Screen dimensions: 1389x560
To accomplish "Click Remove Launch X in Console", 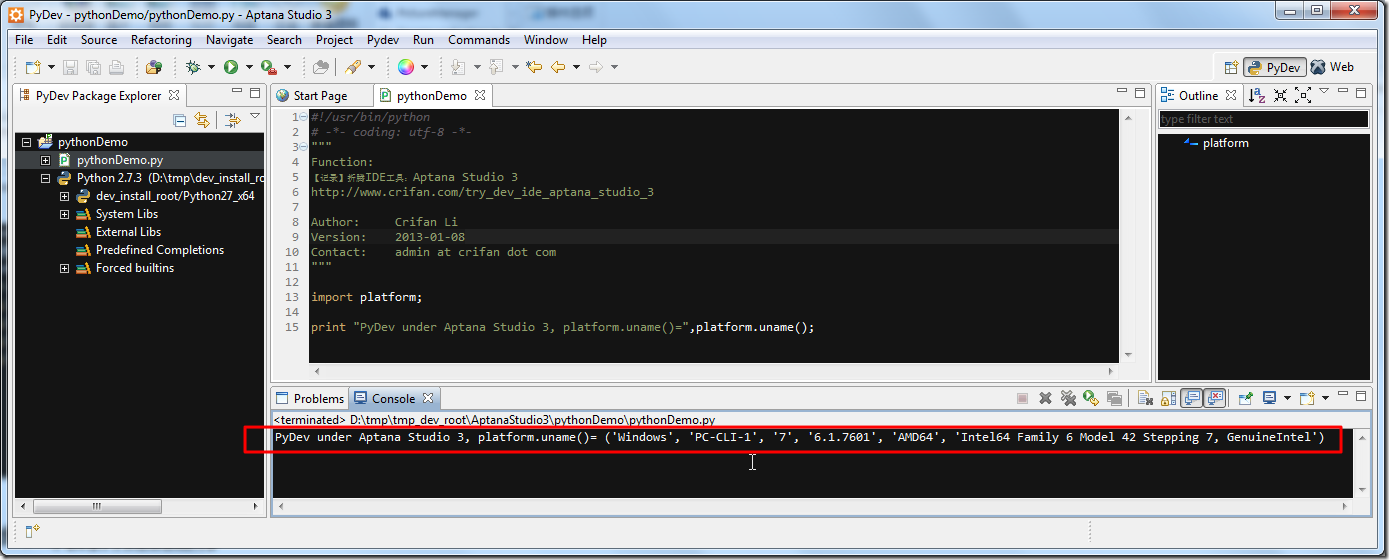I will (x=1045, y=398).
